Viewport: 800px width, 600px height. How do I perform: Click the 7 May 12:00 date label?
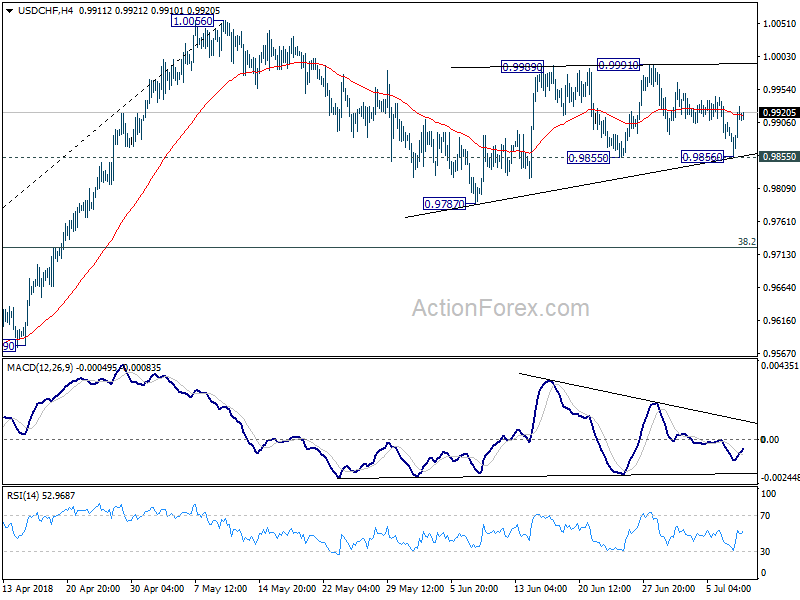point(221,589)
